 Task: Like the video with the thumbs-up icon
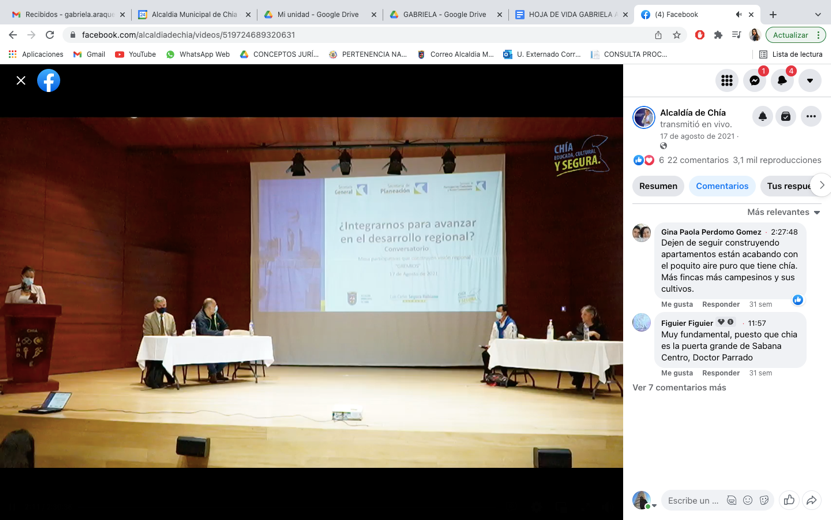[789, 500]
